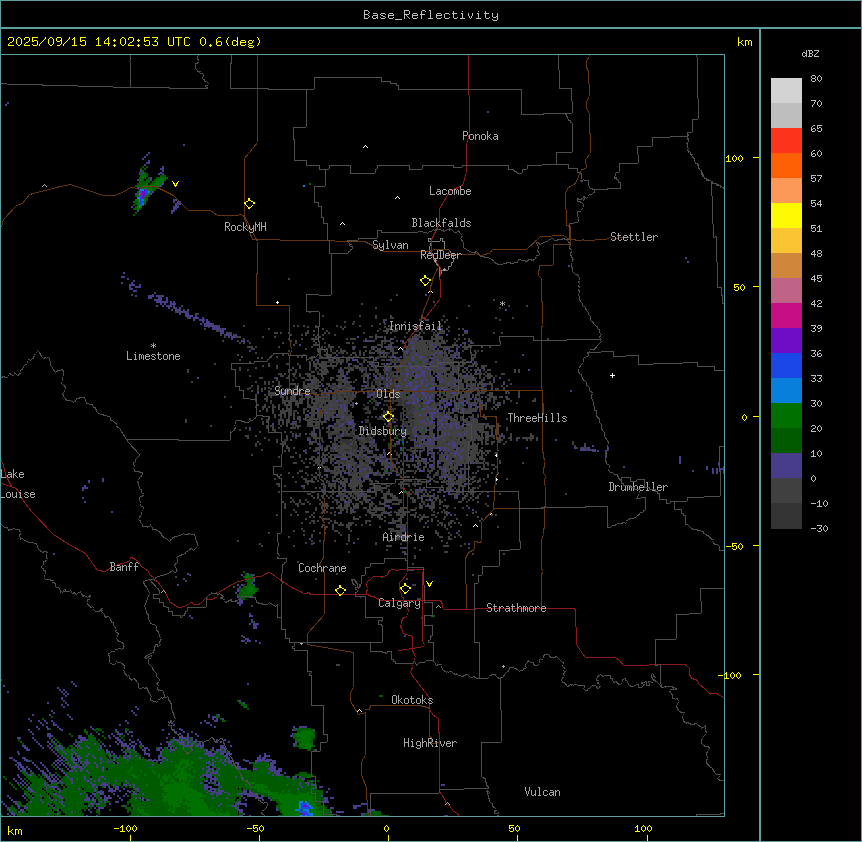
Task: Click the white plus marker west of Drumheller
Action: pyautogui.click(x=612, y=375)
